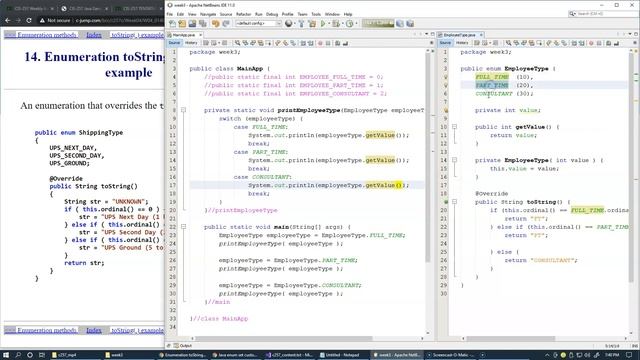
Task: Open the Navigate menu
Action: click(208, 14)
